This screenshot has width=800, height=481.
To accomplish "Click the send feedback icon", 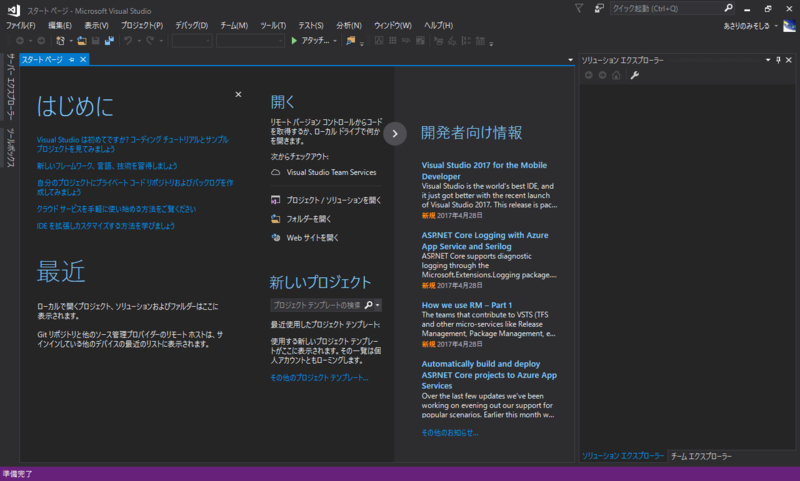I will pyautogui.click(x=599, y=8).
